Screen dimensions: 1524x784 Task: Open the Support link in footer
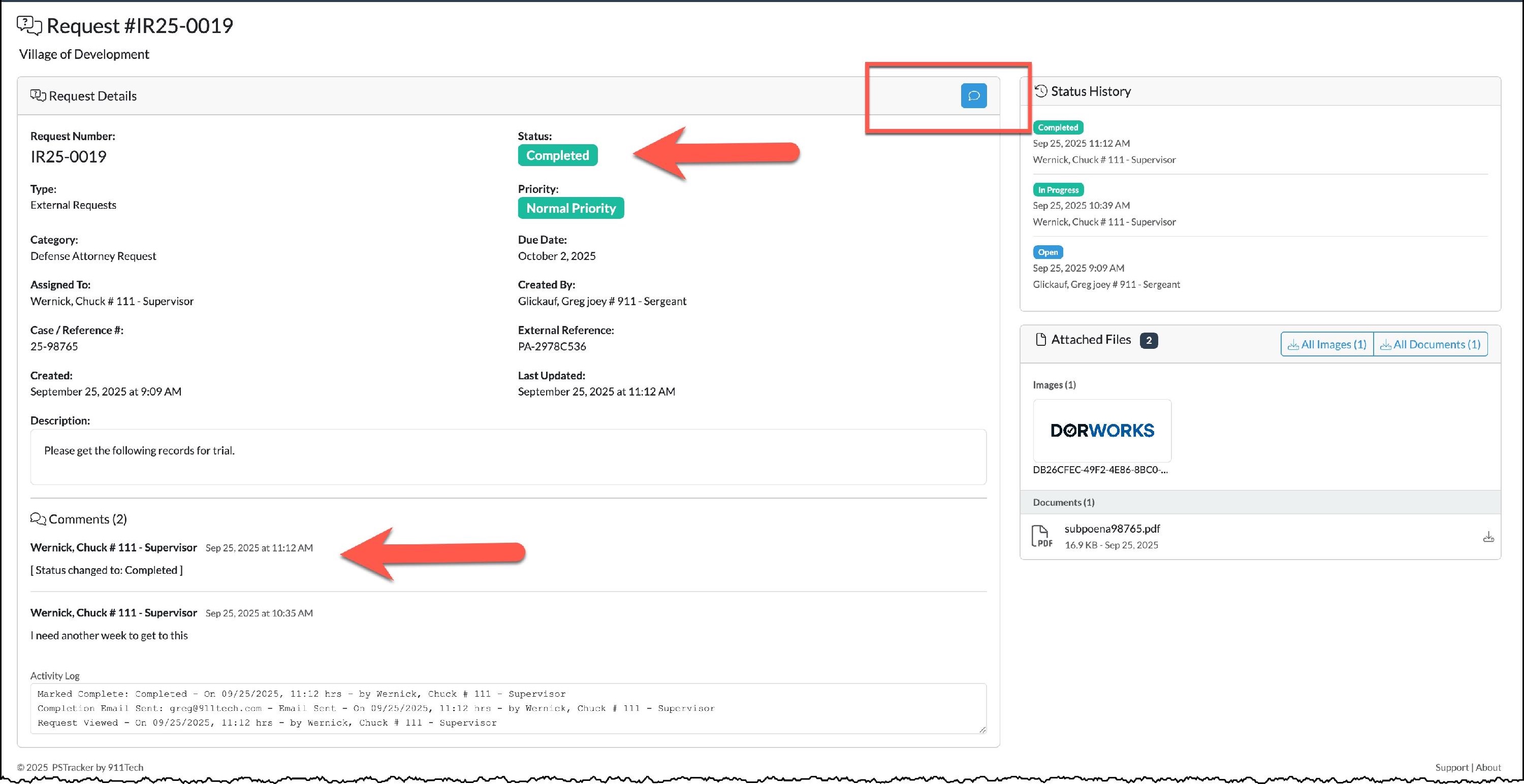click(1451, 767)
